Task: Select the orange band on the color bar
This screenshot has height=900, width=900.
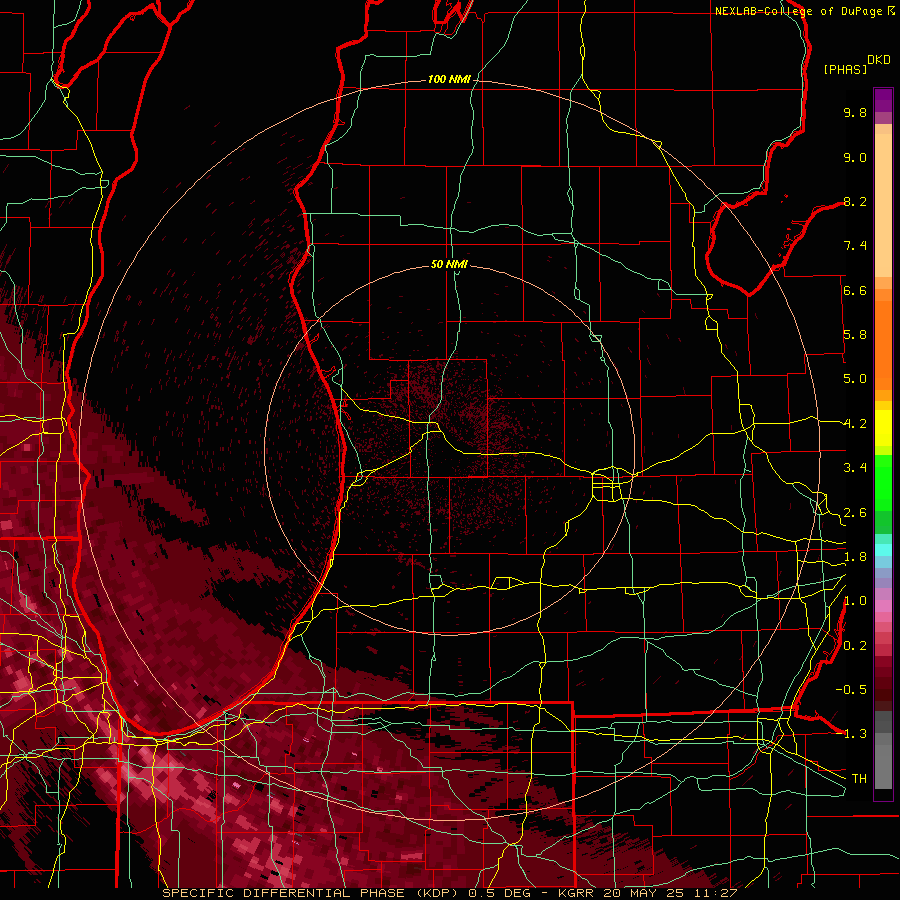Action: pyautogui.click(x=883, y=344)
